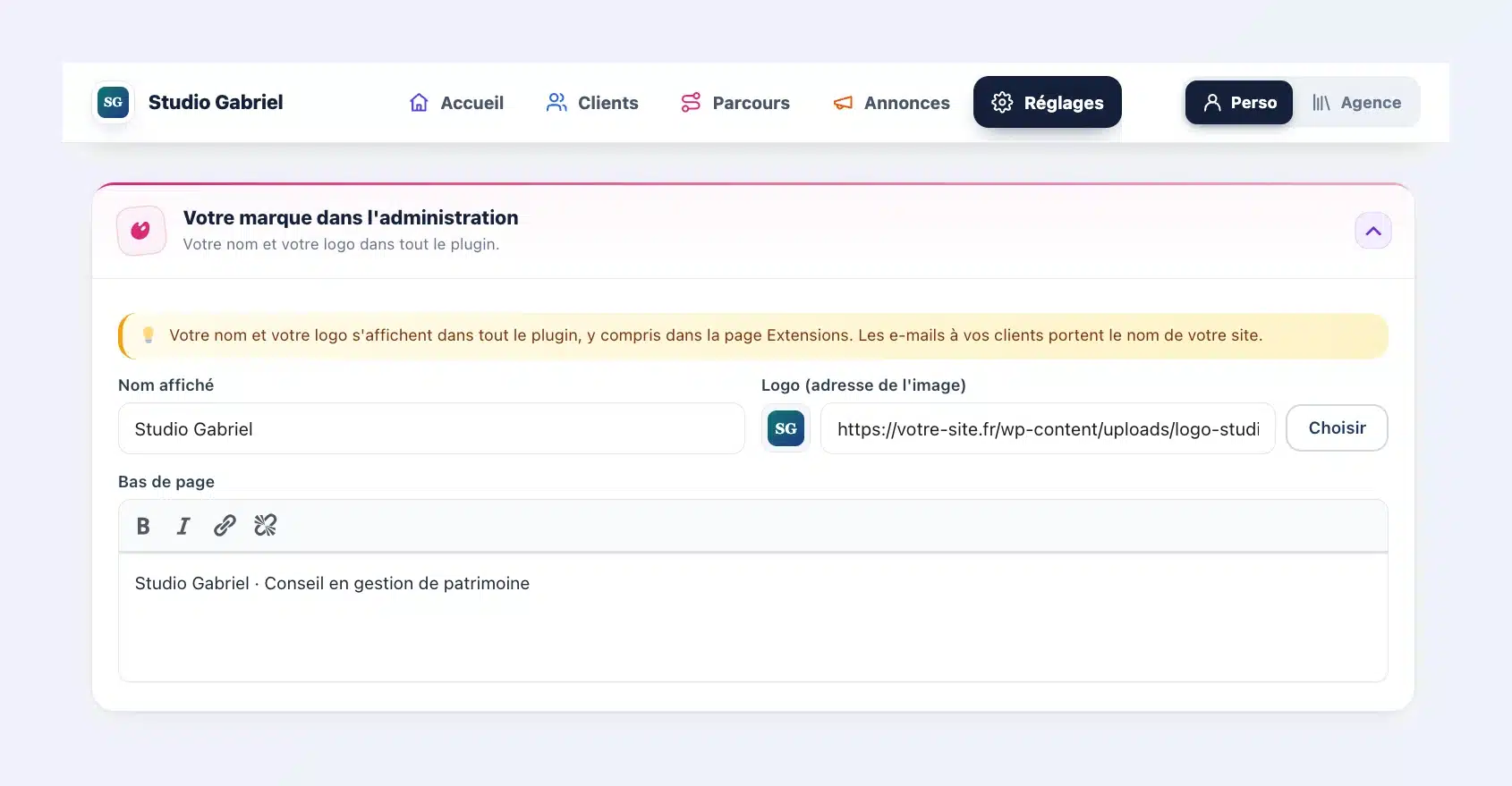Click the SG logo preview thumbnail
The image size is (1512, 786).
click(x=786, y=428)
